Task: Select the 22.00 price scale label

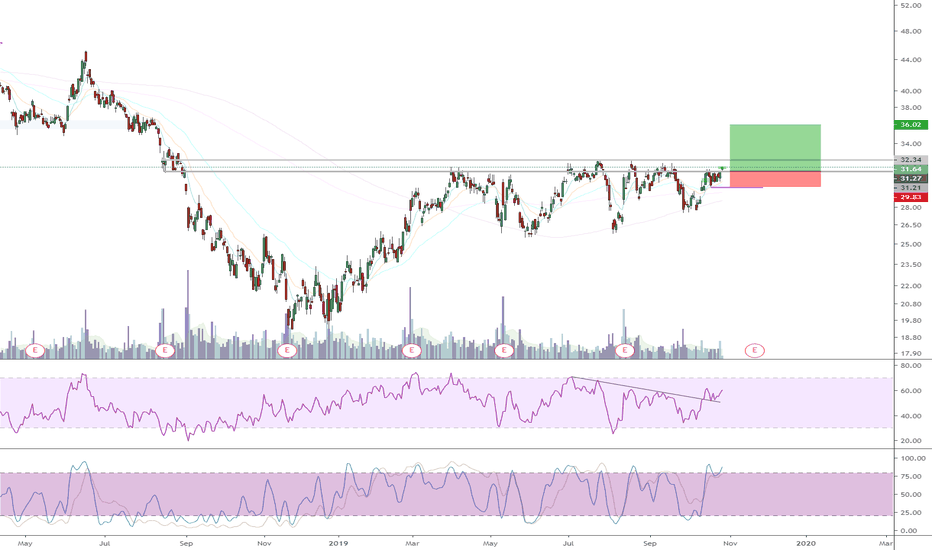Action: [911, 286]
